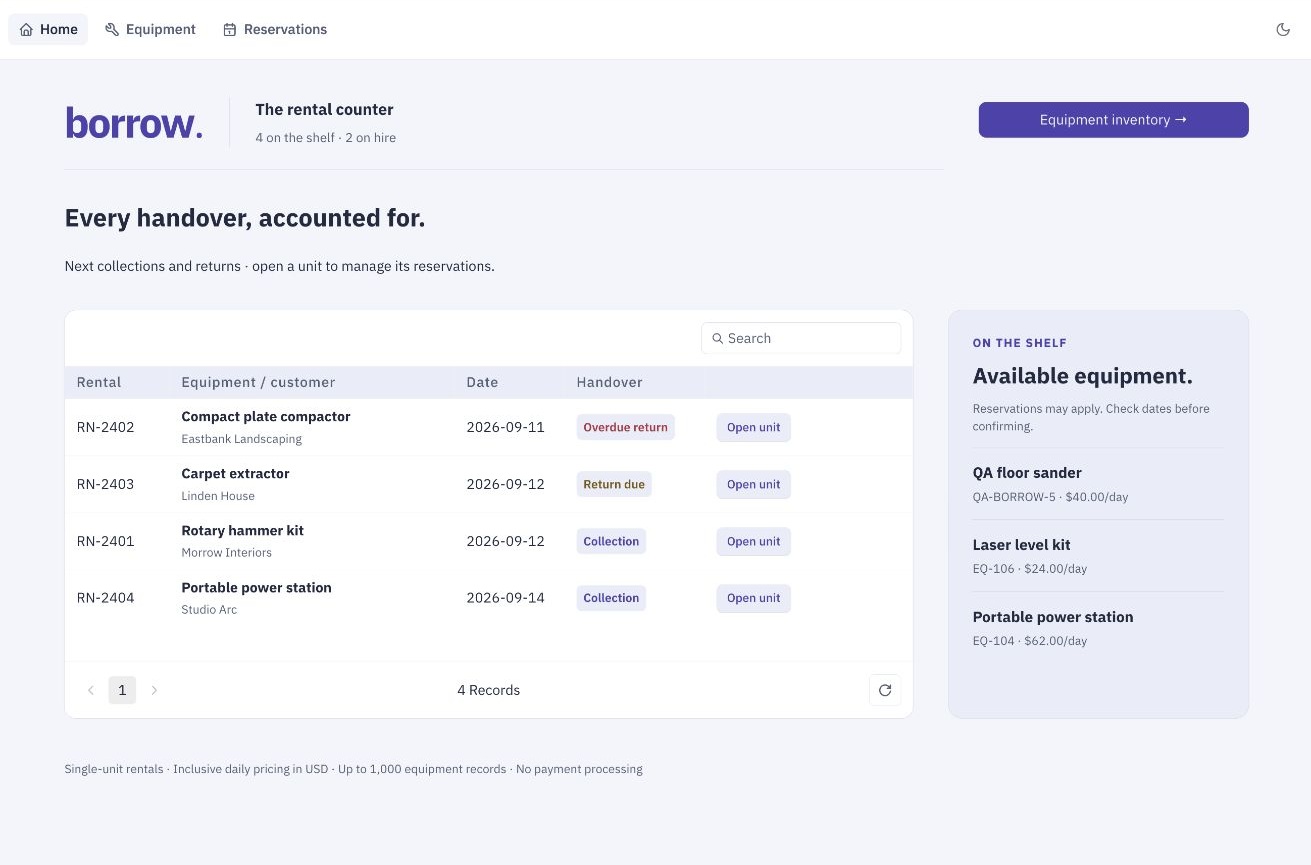Screen dimensions: 1311x865
Task: Click the date 2026-09-14
Action: 505,599
